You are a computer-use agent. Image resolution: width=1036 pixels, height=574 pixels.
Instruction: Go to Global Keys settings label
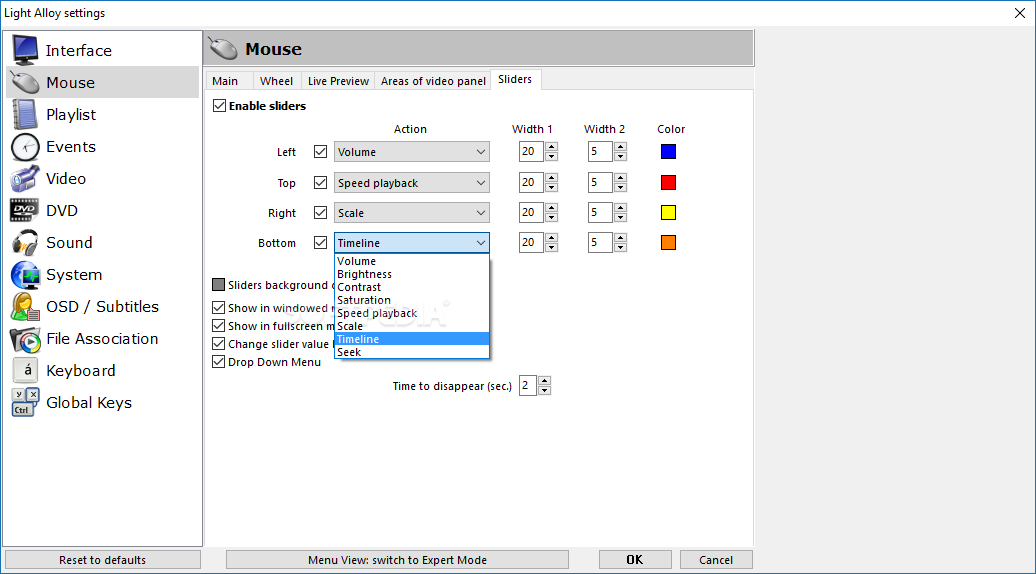click(x=89, y=403)
